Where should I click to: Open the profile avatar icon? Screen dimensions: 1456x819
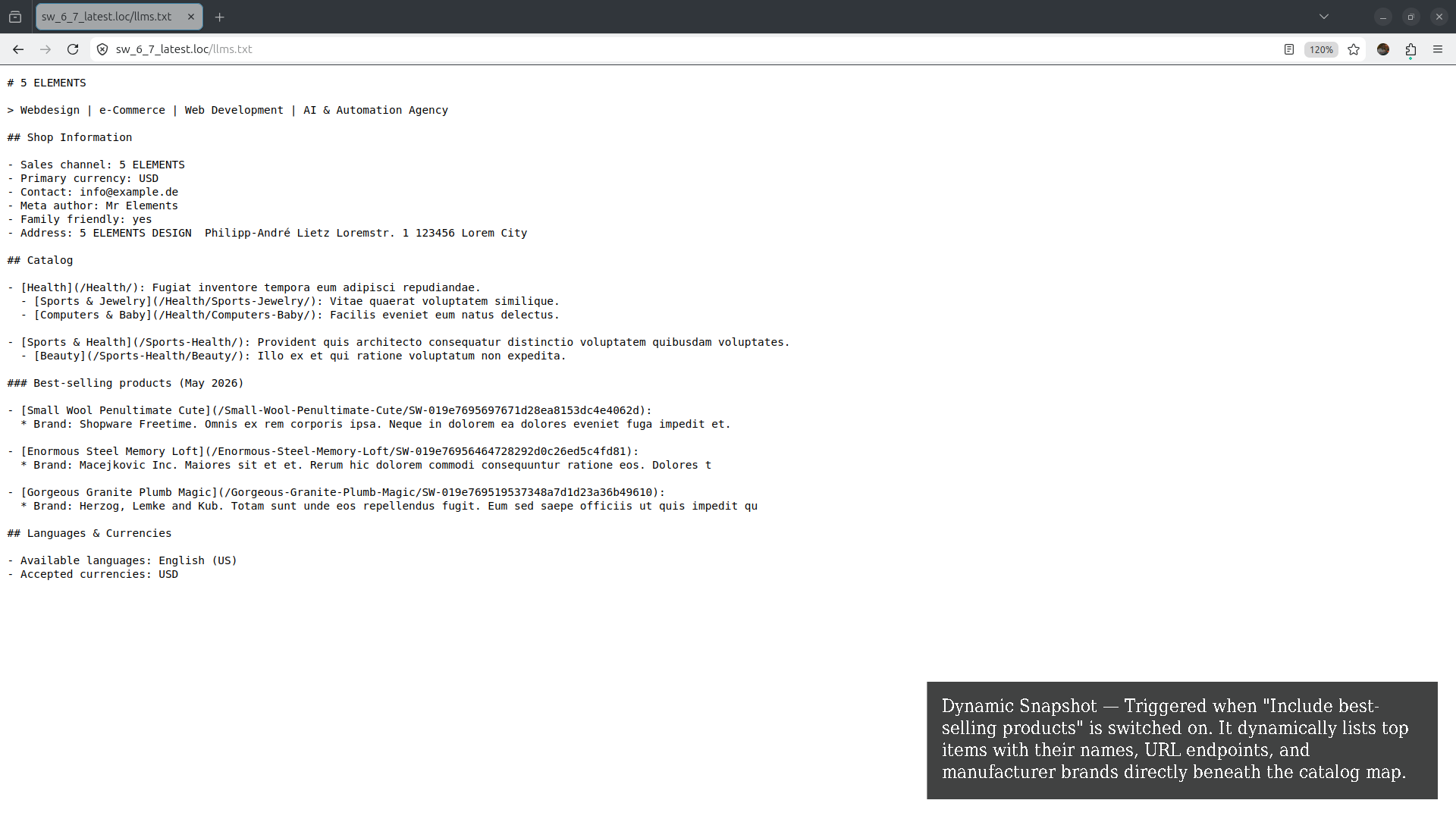[x=1383, y=49]
